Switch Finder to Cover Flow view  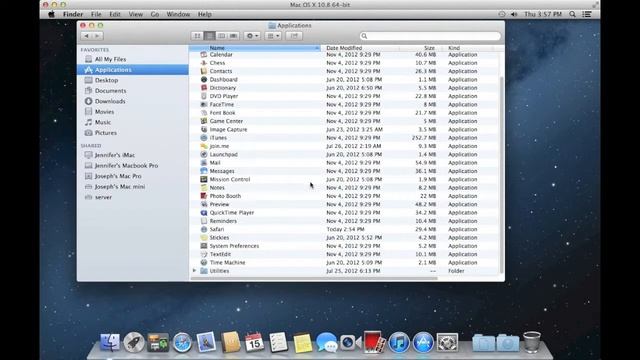point(233,36)
